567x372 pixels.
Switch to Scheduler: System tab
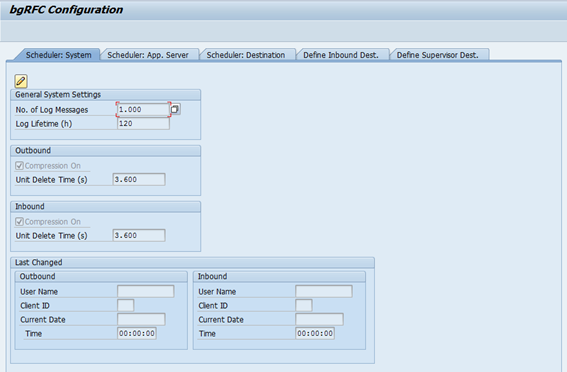pyautogui.click(x=58, y=55)
